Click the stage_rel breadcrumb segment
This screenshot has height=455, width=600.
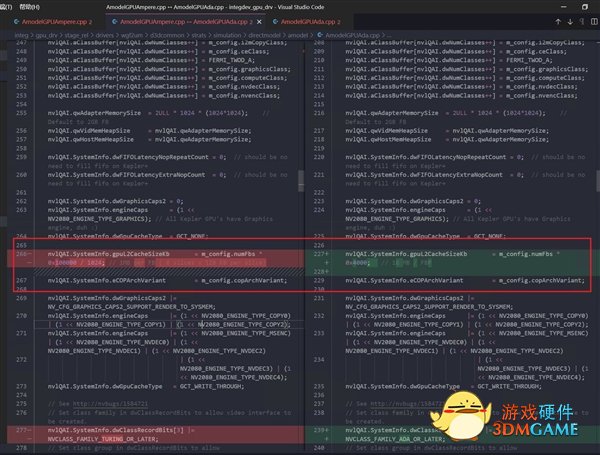pyautogui.click(x=77, y=35)
